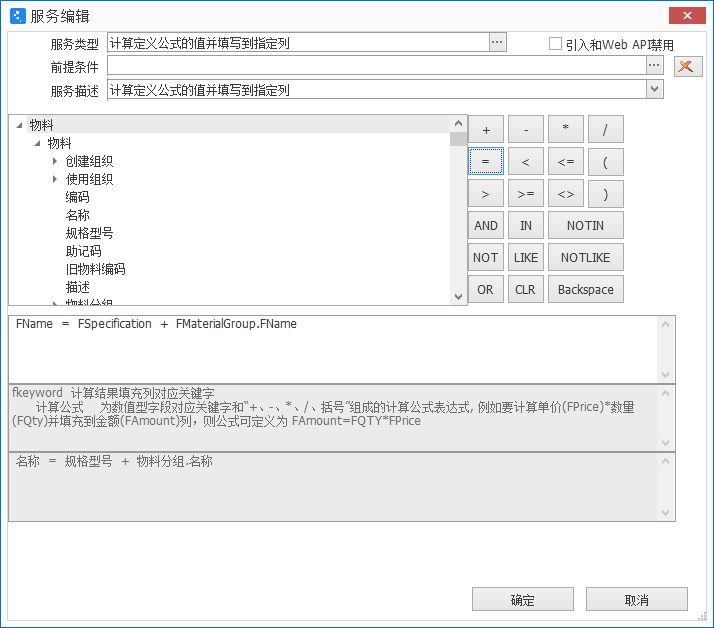This screenshot has height=628, width=714.
Task: Click the less-than-or-equal operator button
Action: (x=566, y=162)
